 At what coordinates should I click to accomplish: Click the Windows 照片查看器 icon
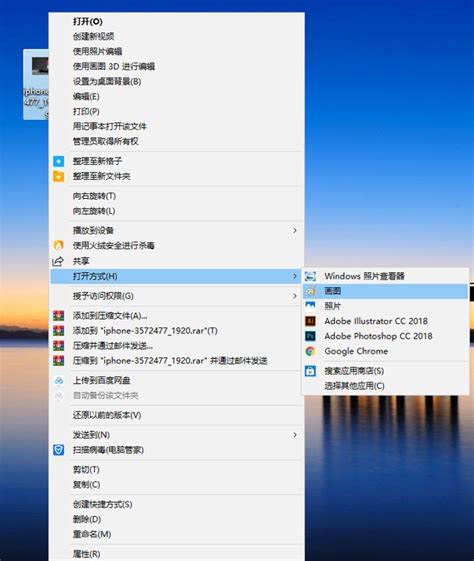pos(310,276)
